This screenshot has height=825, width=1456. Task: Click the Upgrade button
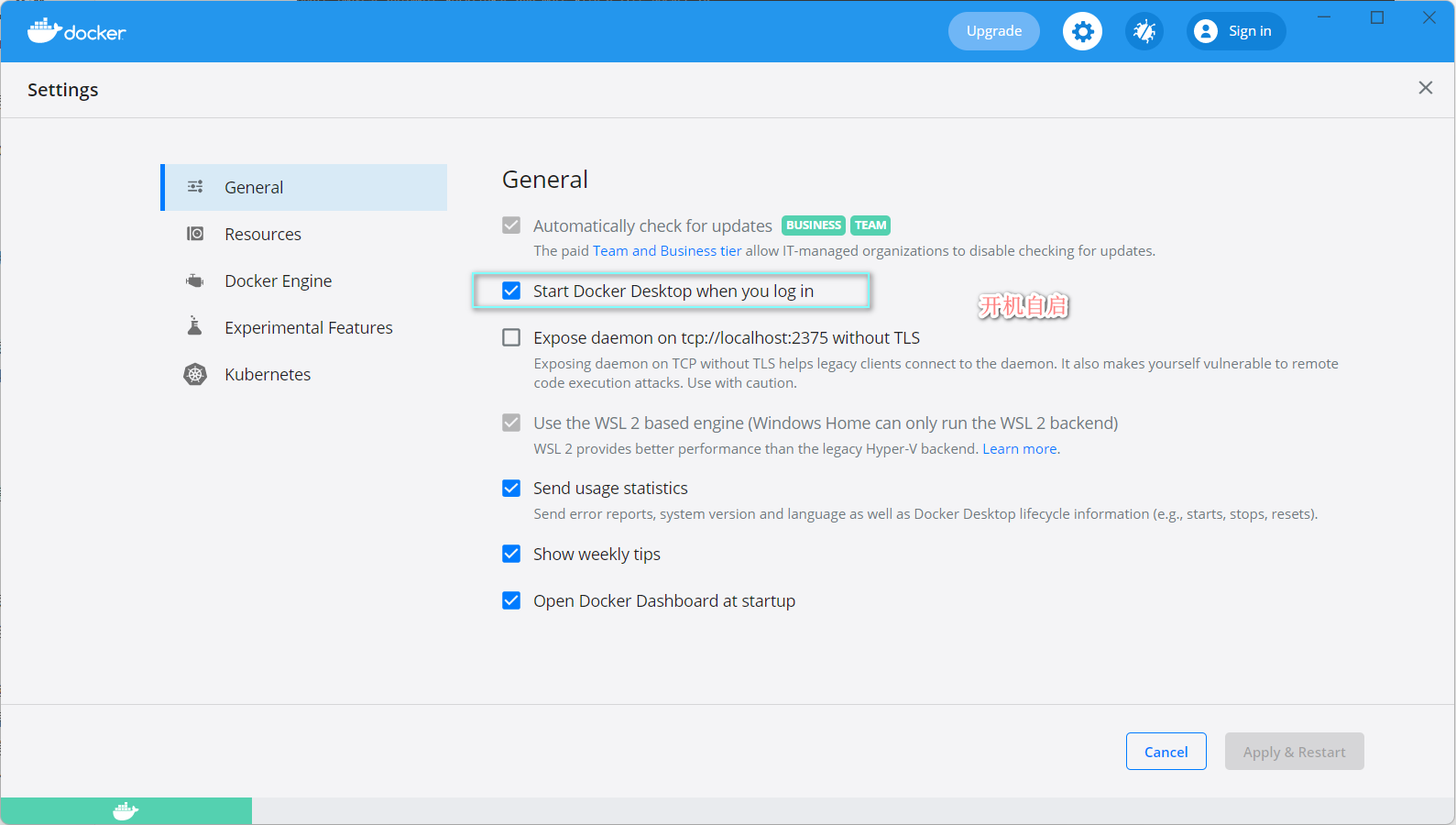tap(994, 31)
